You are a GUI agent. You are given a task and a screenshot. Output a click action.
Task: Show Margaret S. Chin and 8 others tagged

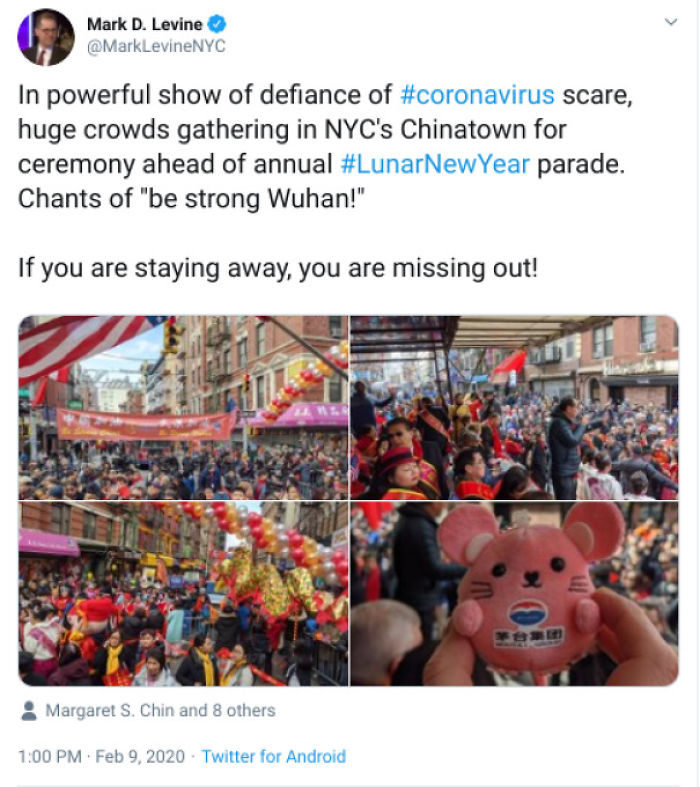[x=160, y=711]
